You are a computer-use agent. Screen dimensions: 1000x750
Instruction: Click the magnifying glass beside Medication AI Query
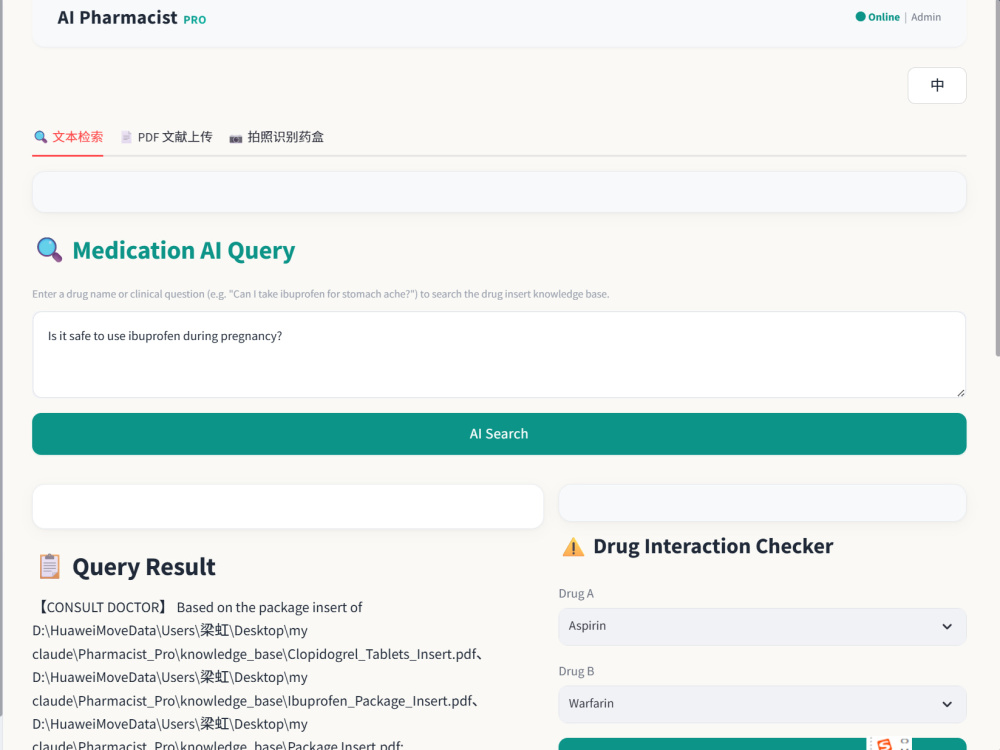point(49,250)
